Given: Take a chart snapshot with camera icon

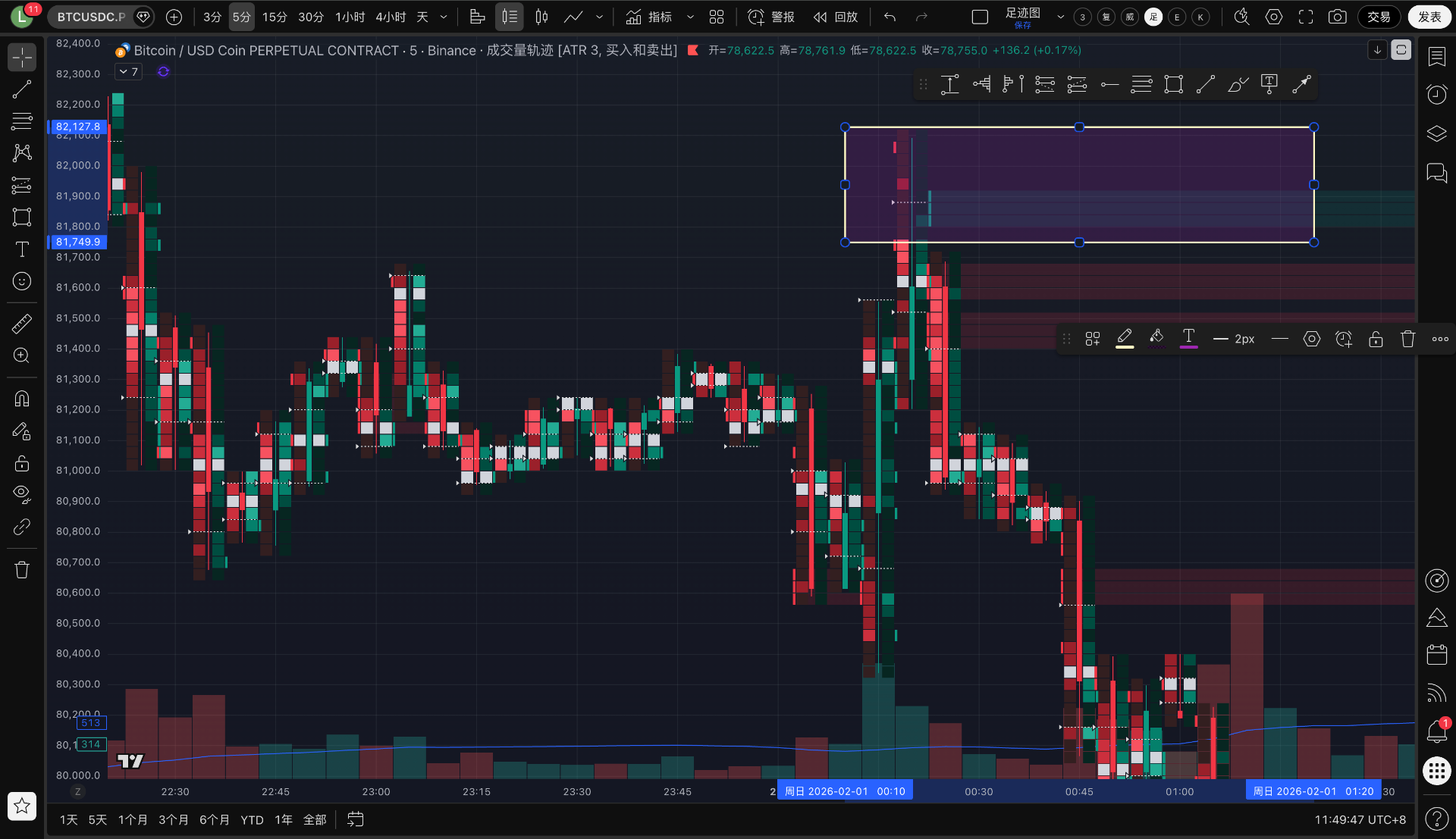Looking at the screenshot, I should (x=1338, y=17).
